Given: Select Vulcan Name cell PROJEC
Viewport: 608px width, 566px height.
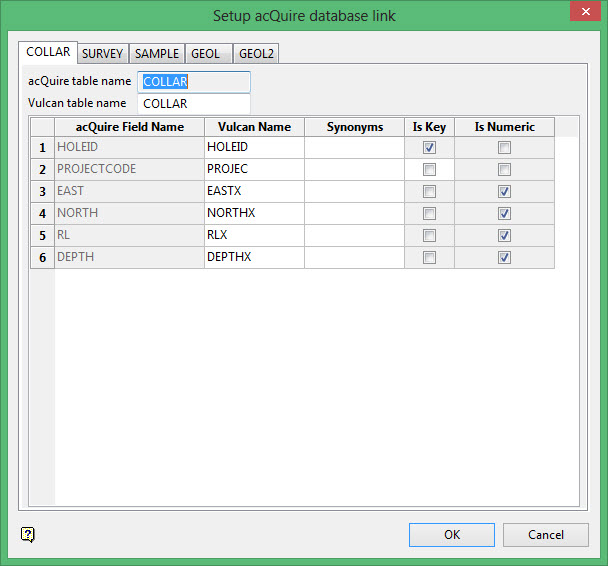Looking at the screenshot, I should [x=254, y=169].
